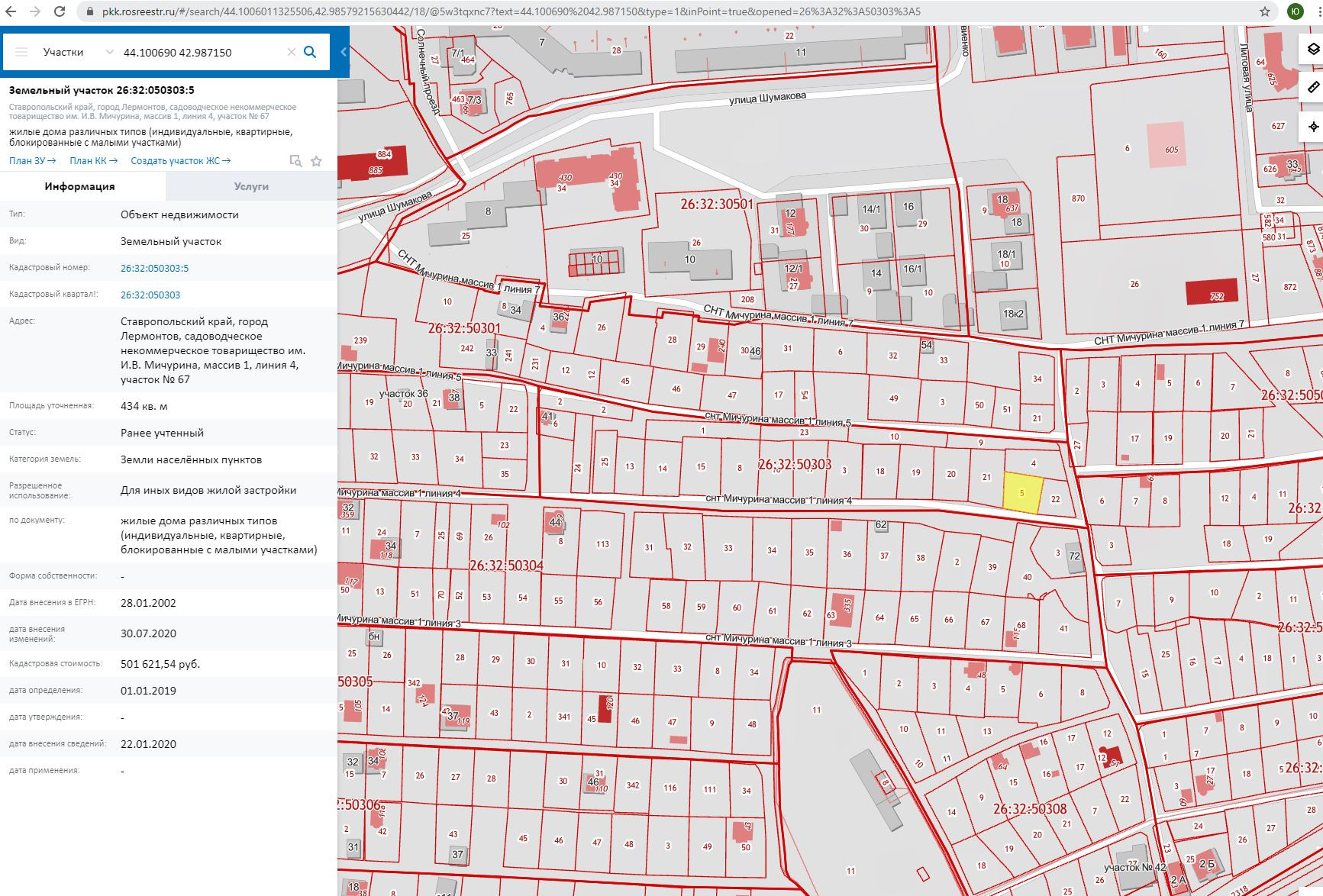
Task: Activate the ruler measurement tool
Action: [x=1313, y=88]
